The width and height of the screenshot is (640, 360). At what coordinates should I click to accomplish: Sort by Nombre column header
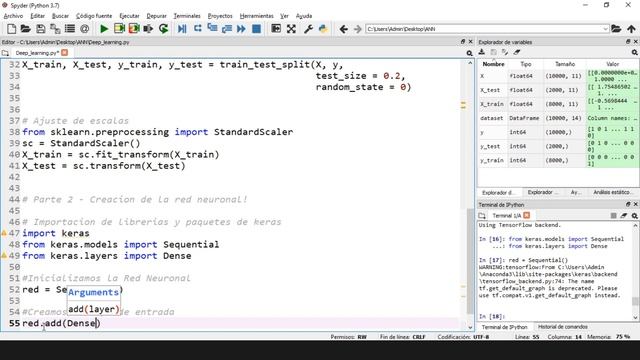pos(493,64)
